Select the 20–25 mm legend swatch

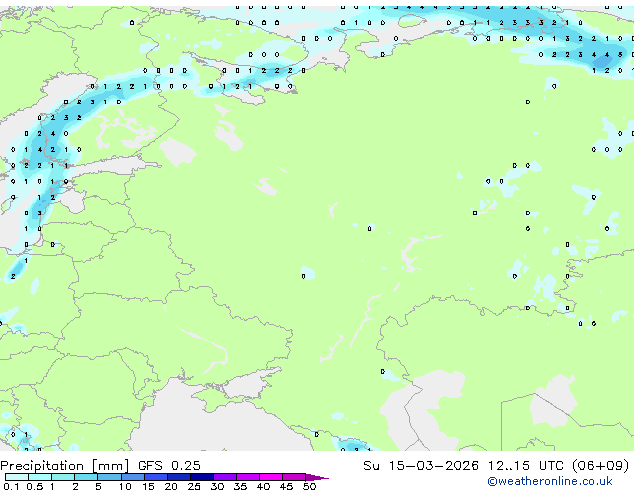[179, 477]
